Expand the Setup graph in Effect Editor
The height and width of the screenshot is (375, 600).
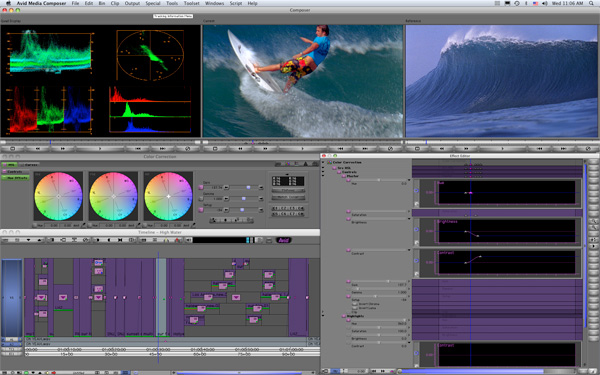click(x=409, y=297)
